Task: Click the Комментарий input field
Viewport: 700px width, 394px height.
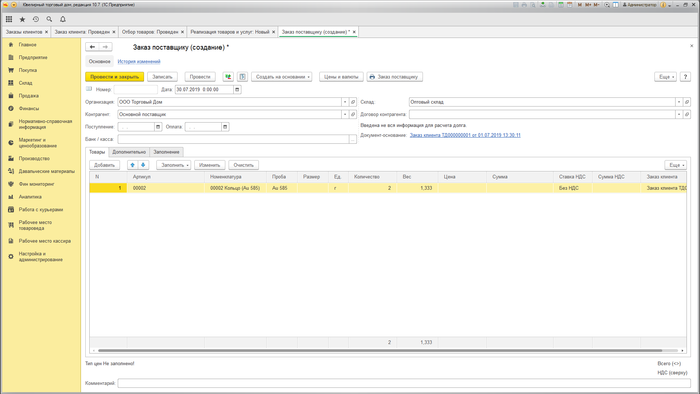Action: pyautogui.click(x=404, y=383)
